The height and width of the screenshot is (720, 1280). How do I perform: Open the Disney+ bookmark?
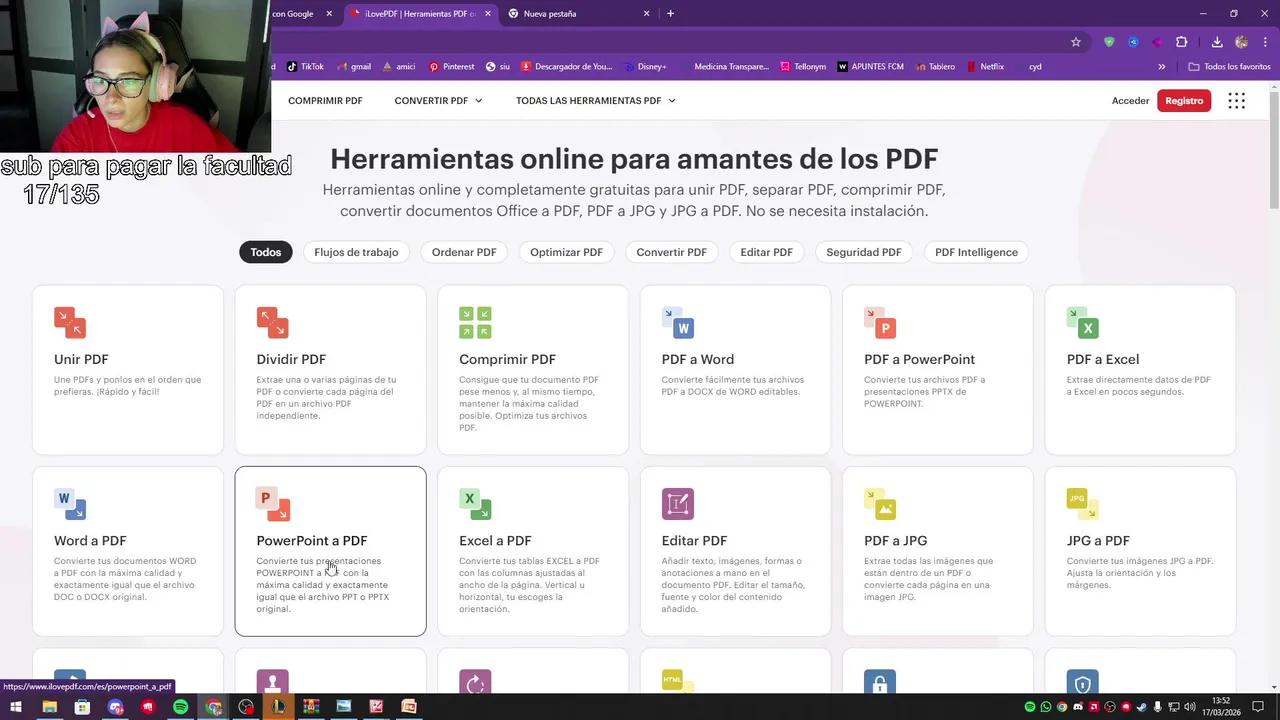tap(644, 67)
